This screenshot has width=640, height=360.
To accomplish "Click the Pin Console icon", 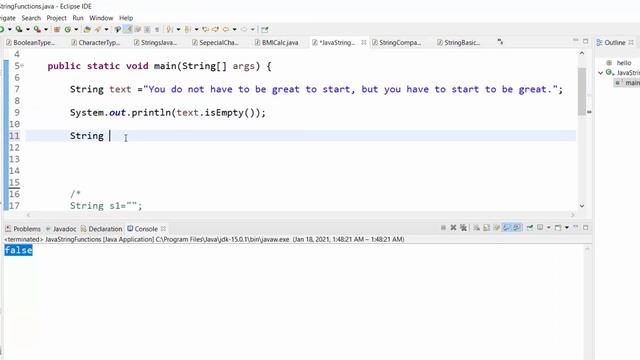I will click(x=530, y=228).
